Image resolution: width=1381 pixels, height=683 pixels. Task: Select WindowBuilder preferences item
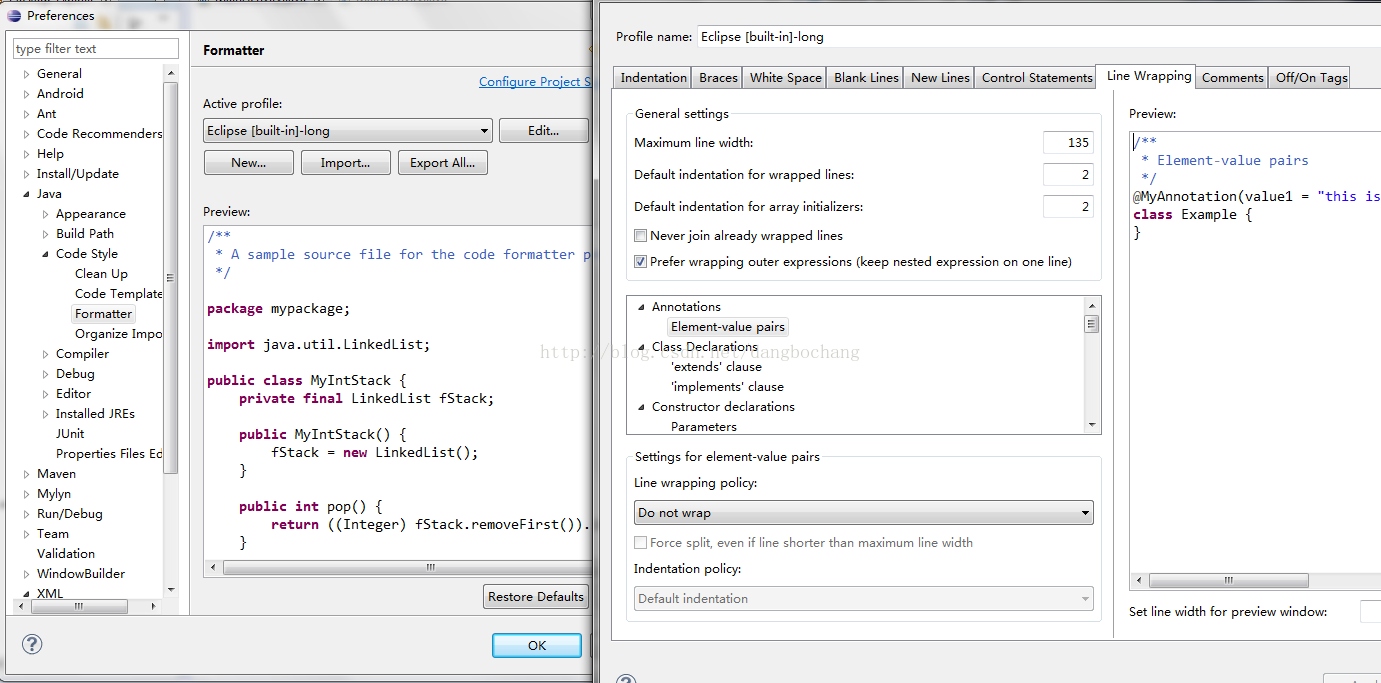81,574
